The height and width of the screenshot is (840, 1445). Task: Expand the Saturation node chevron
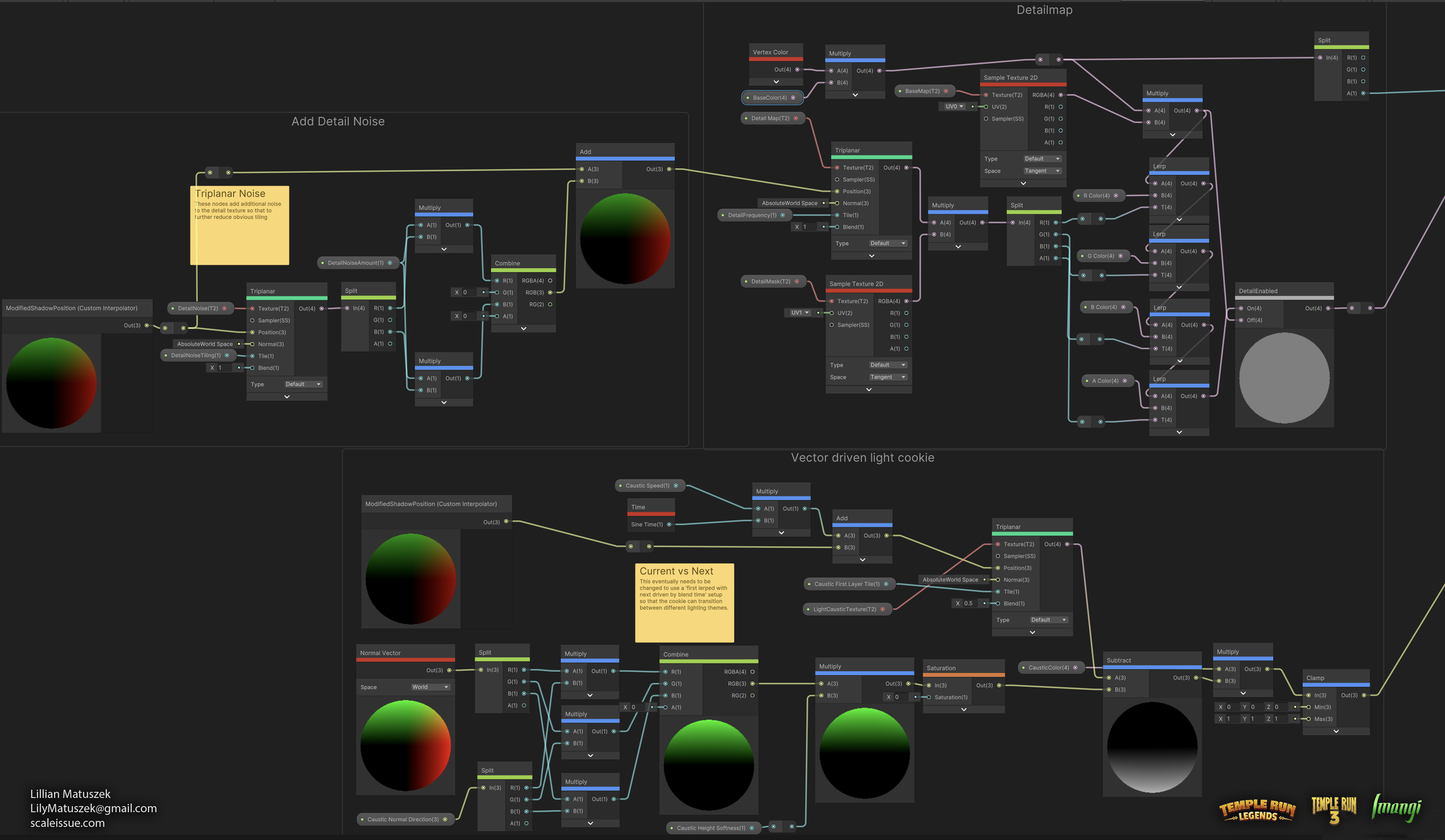[x=964, y=709]
